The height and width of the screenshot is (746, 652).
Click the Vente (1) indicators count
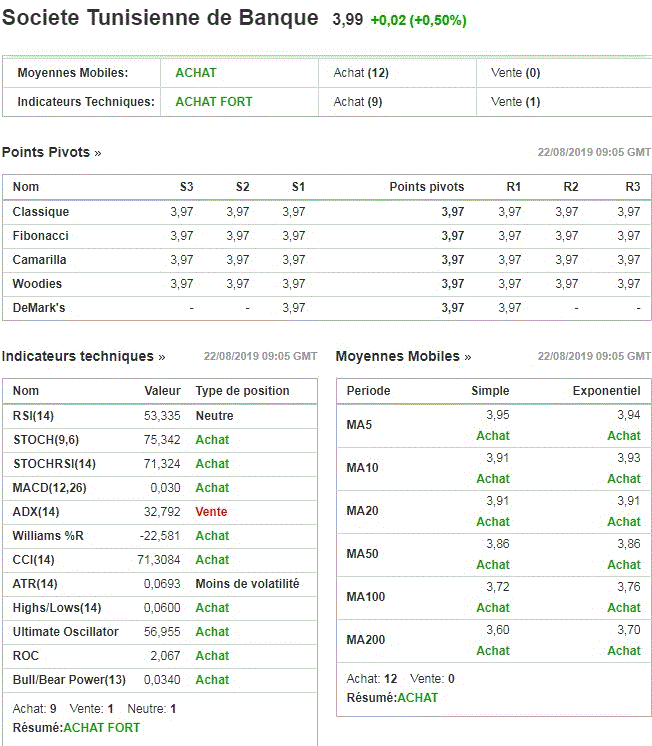point(515,102)
